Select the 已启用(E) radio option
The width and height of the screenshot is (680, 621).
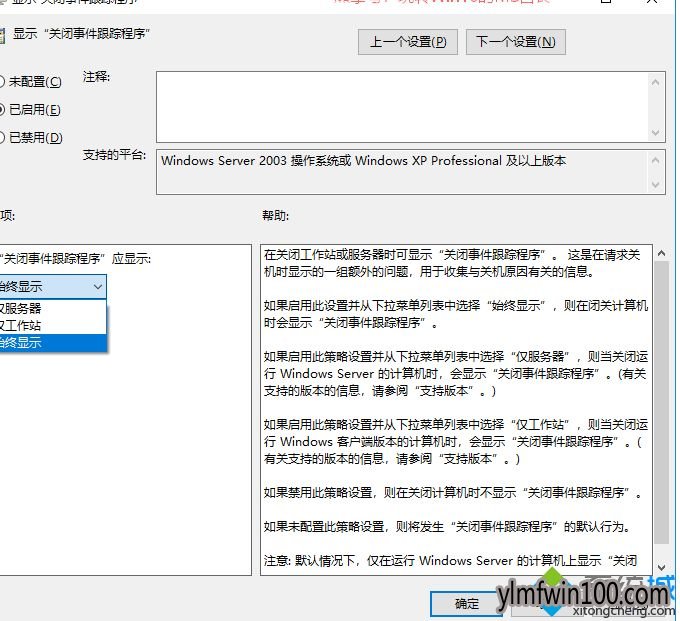[1, 110]
